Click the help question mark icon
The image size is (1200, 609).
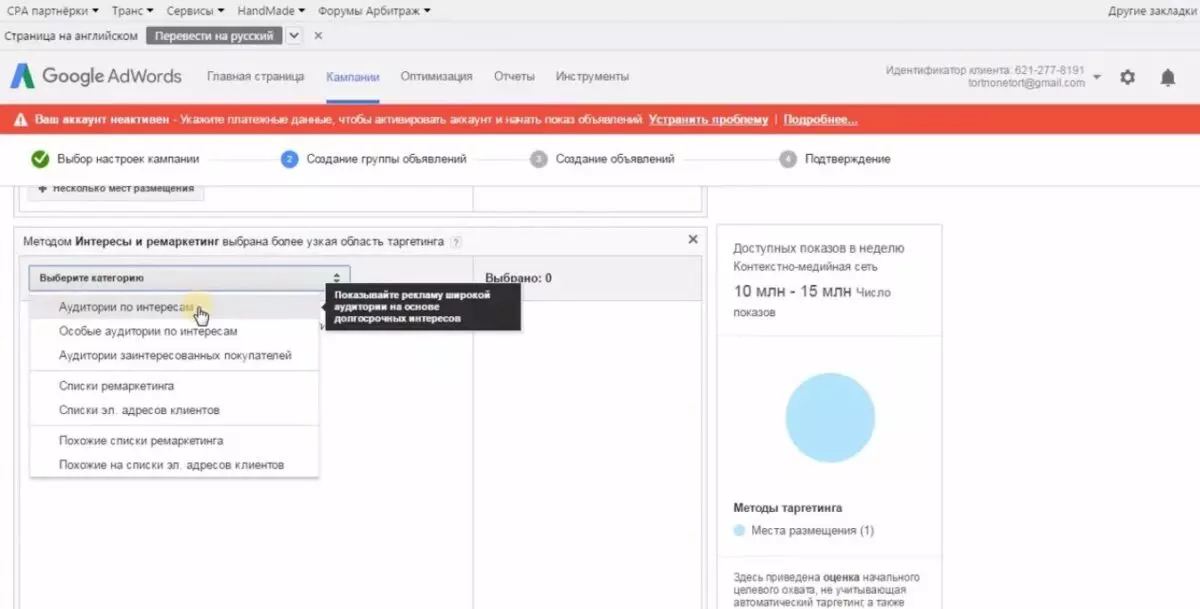pyautogui.click(x=456, y=242)
